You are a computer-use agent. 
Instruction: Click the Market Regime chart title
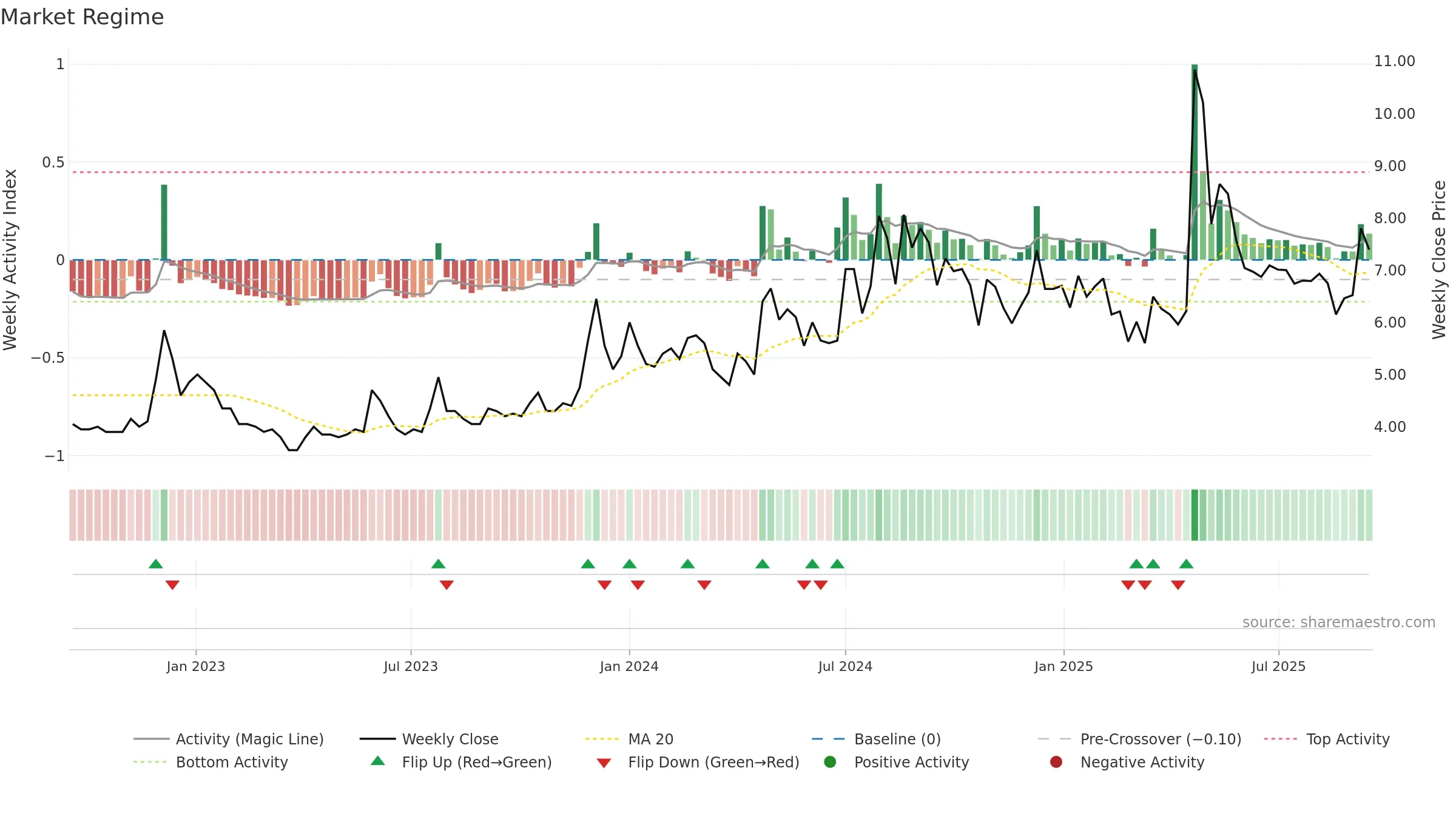coord(82,17)
